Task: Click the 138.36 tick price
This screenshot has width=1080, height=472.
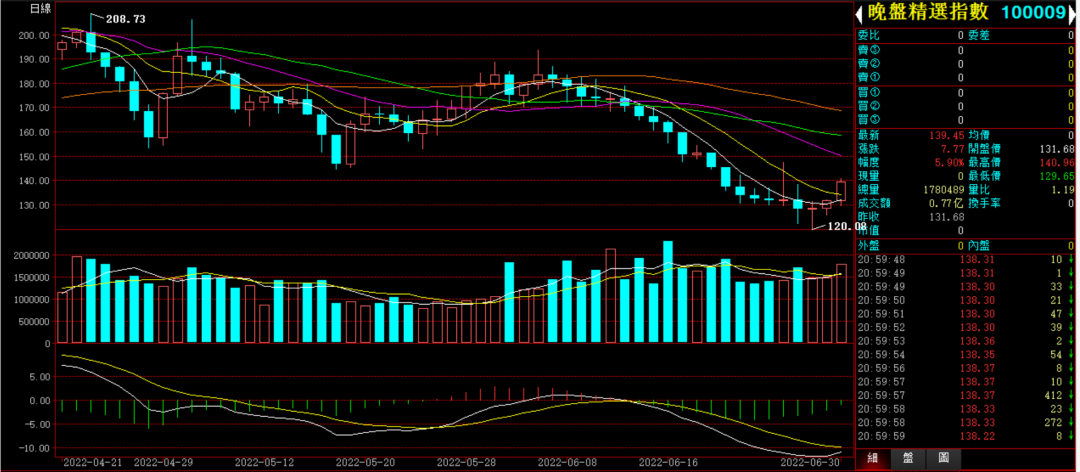Action: [975, 341]
